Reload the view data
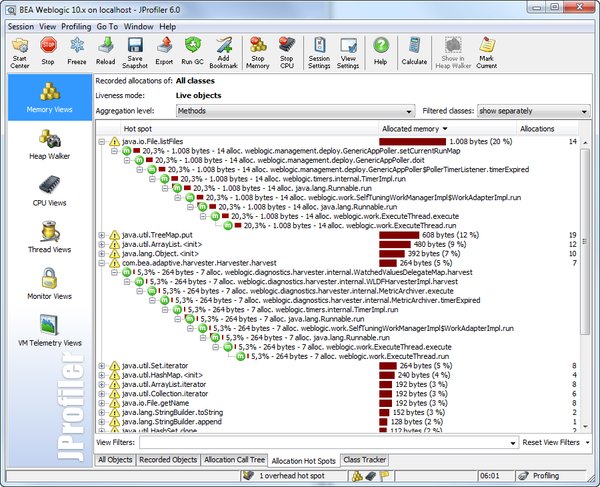 [x=105, y=52]
